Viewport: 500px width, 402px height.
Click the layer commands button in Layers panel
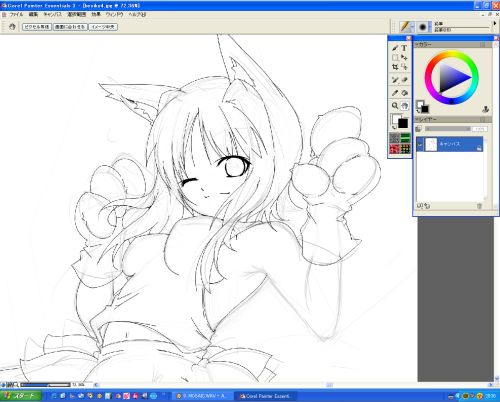[426, 206]
